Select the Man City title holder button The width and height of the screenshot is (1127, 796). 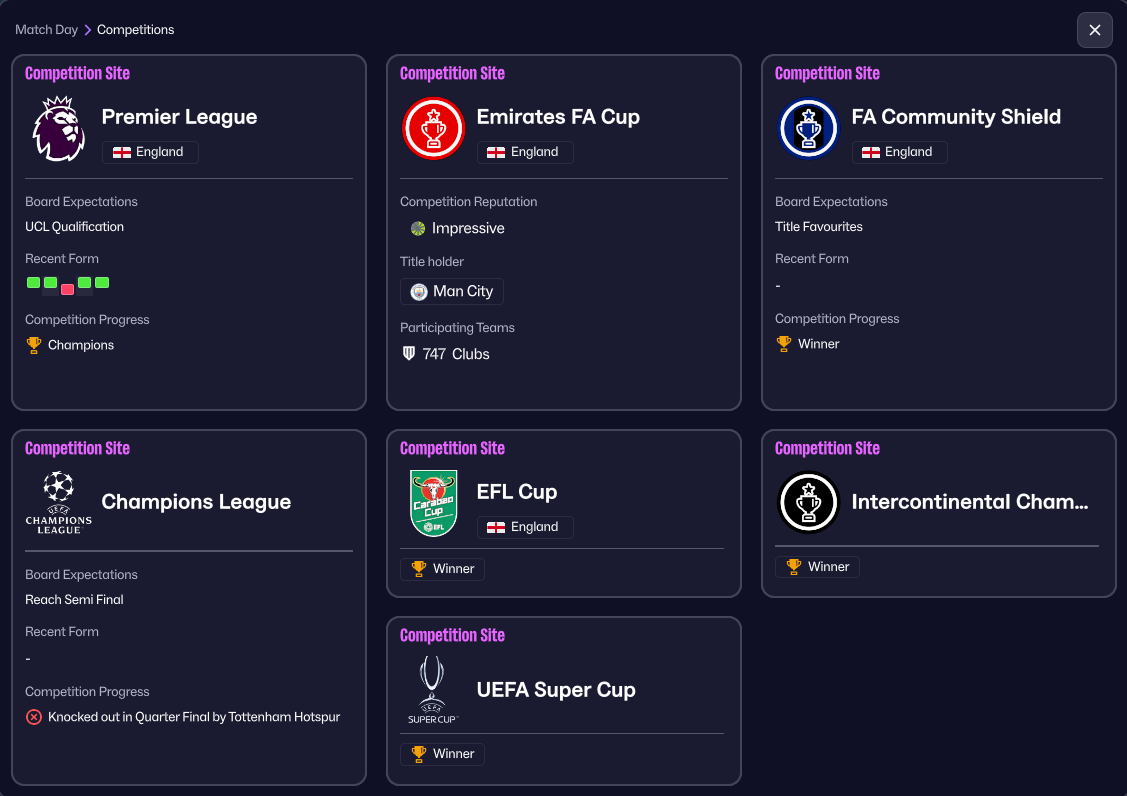coord(452,292)
